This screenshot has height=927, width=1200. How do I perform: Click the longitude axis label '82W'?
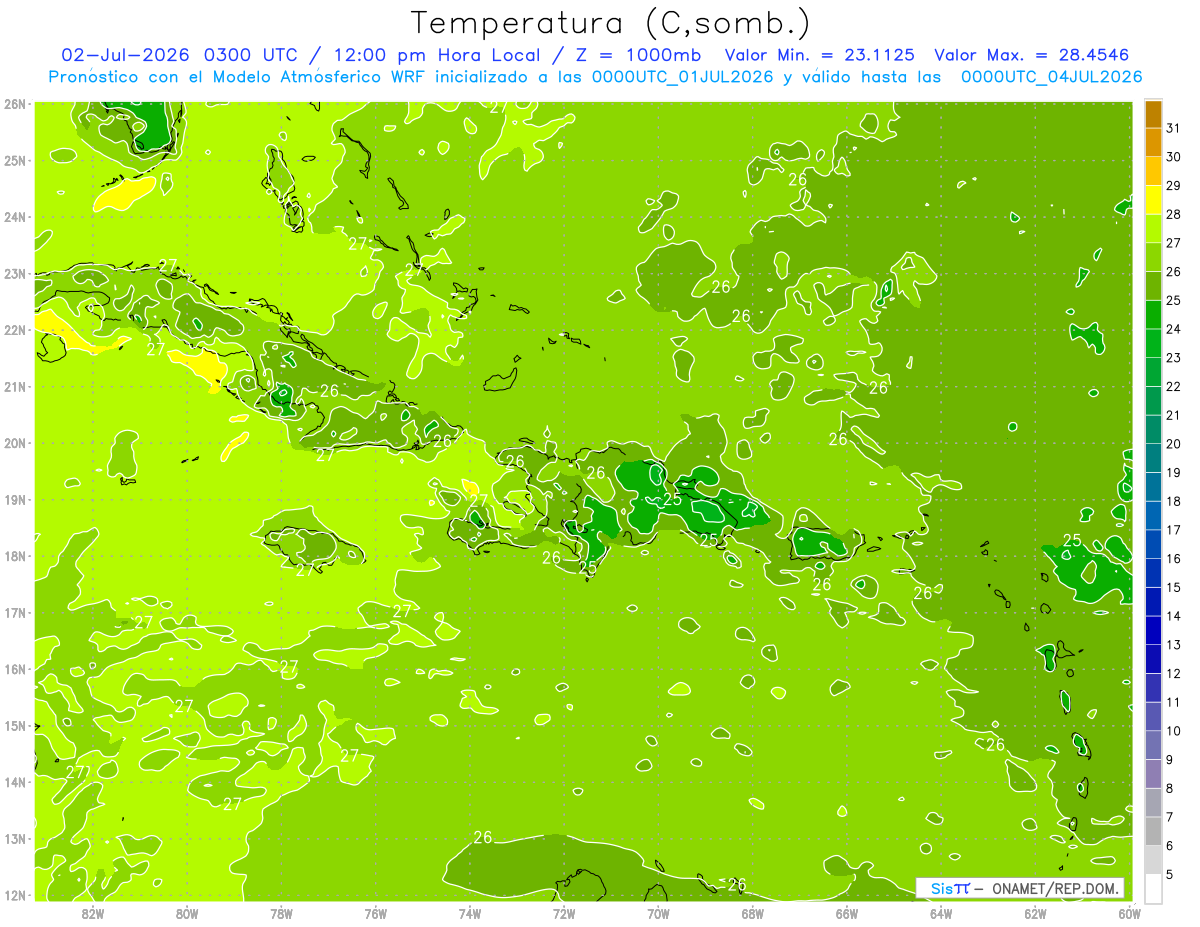pyautogui.click(x=93, y=913)
